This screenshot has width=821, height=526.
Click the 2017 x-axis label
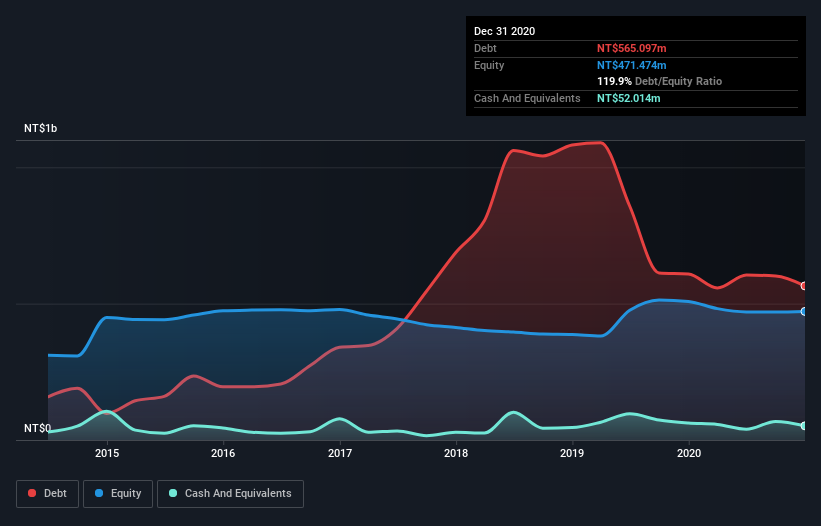click(x=340, y=453)
